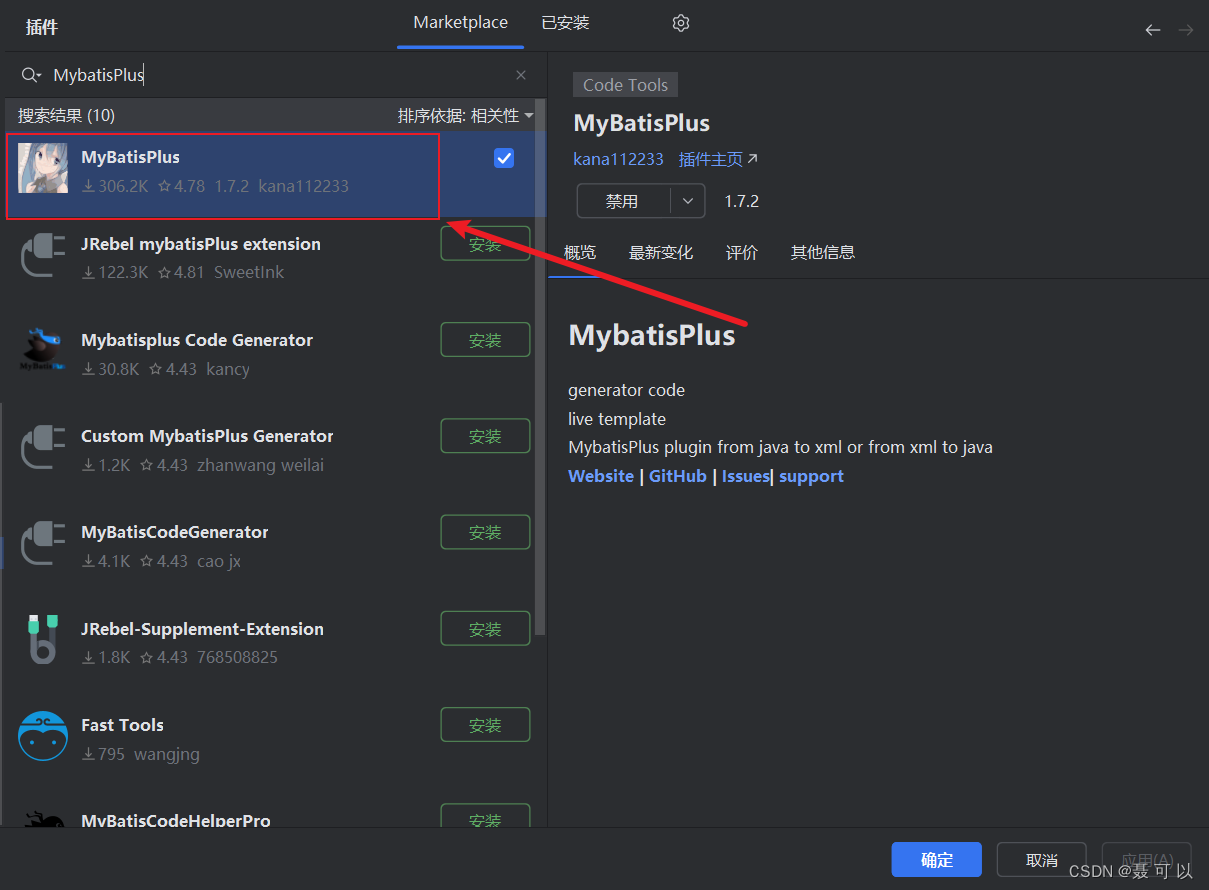
Task: Open the GitHub link
Action: (678, 476)
